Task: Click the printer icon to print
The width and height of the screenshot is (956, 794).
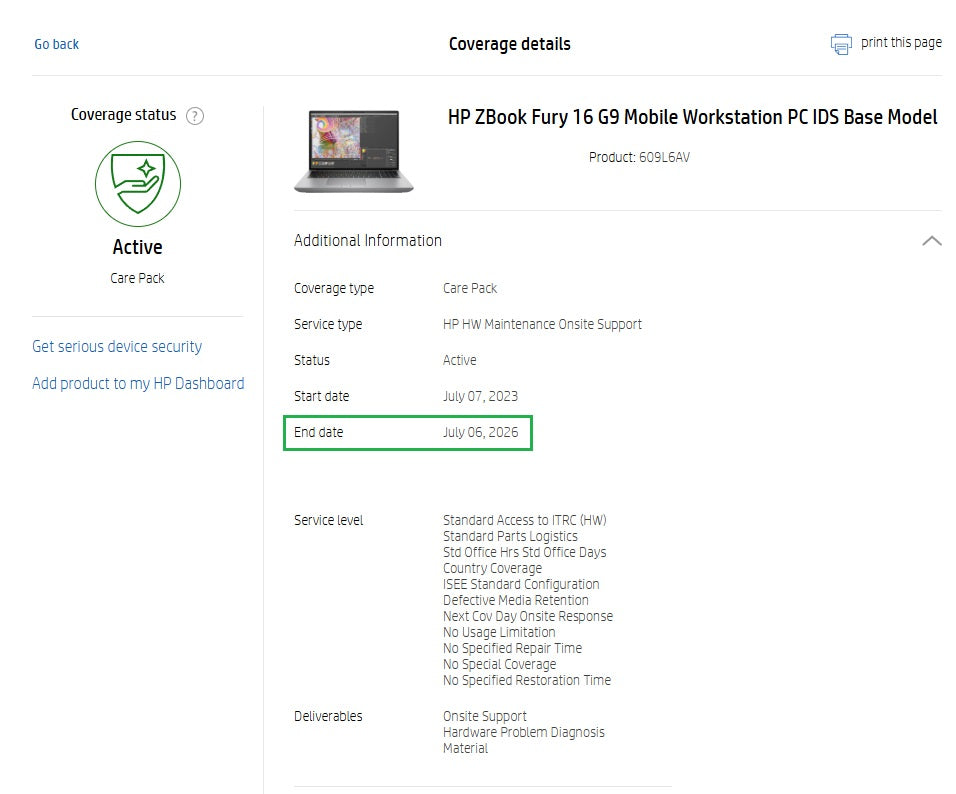Action: tap(838, 43)
